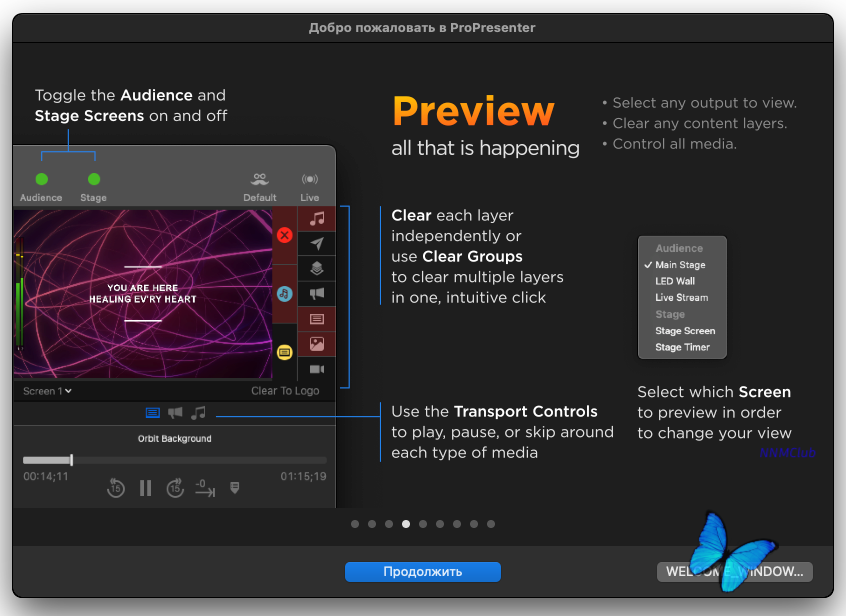Click Clear To Logo
Image resolution: width=846 pixels, height=616 pixels.
coord(285,391)
